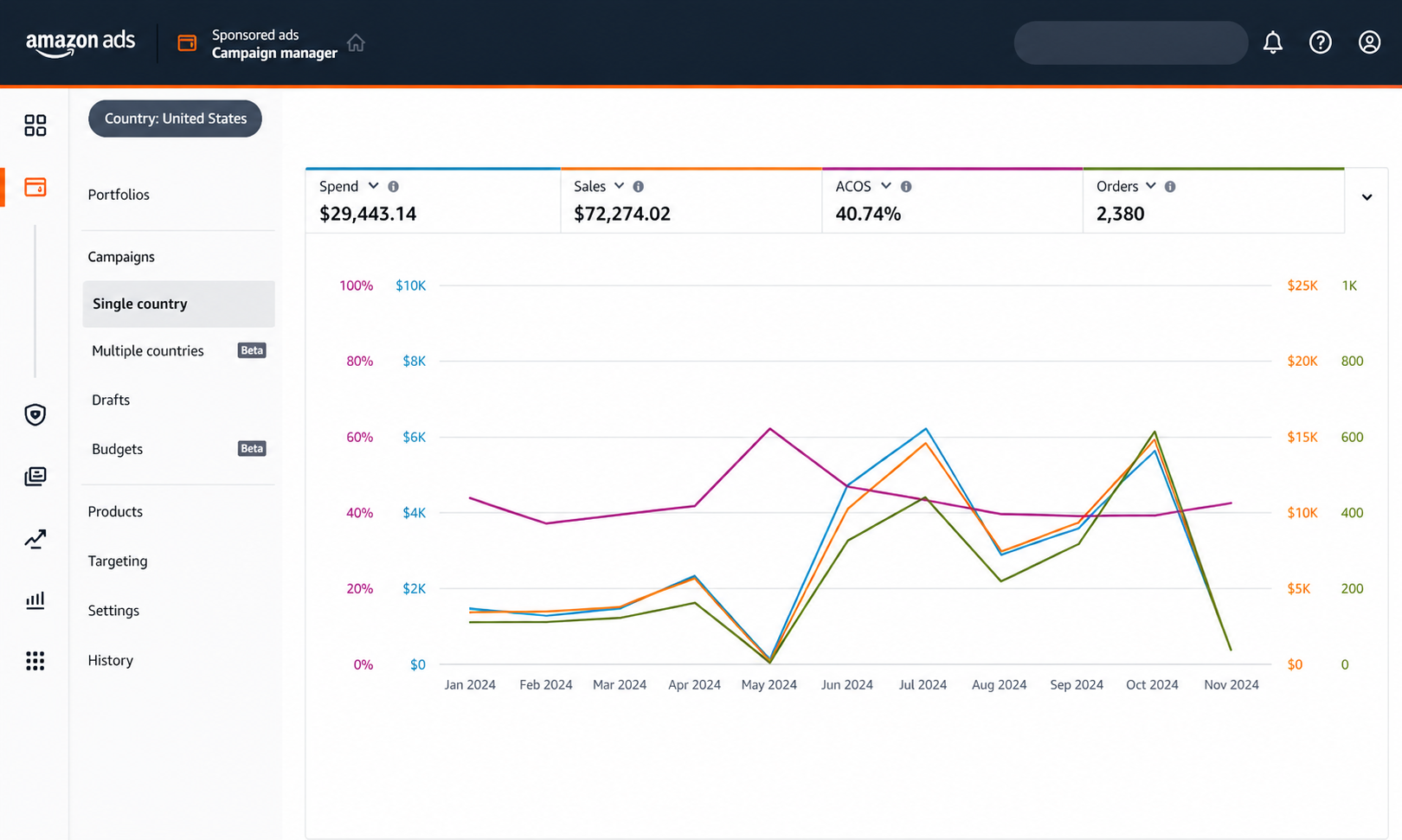Image resolution: width=1402 pixels, height=840 pixels.
Task: Click the Spend value $29,443.14
Action: (368, 214)
